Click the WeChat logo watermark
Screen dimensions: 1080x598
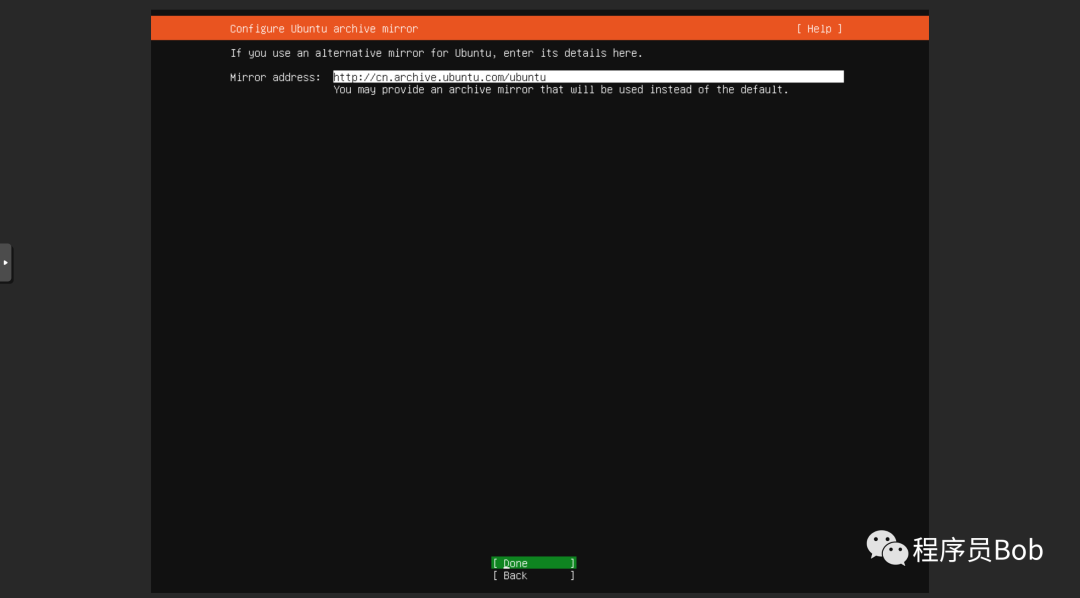[x=886, y=548]
